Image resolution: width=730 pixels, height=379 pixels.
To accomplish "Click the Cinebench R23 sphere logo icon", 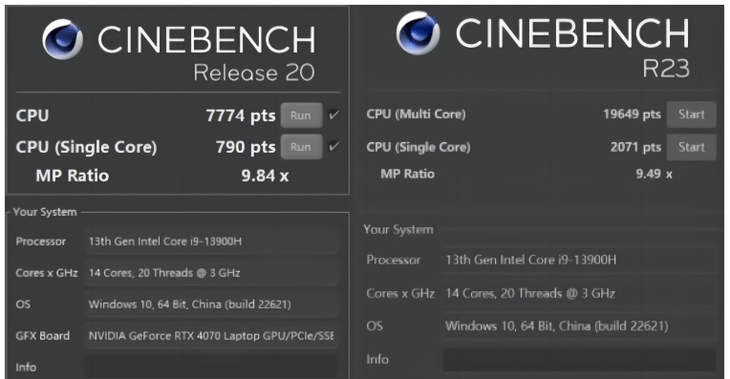I will [418, 33].
